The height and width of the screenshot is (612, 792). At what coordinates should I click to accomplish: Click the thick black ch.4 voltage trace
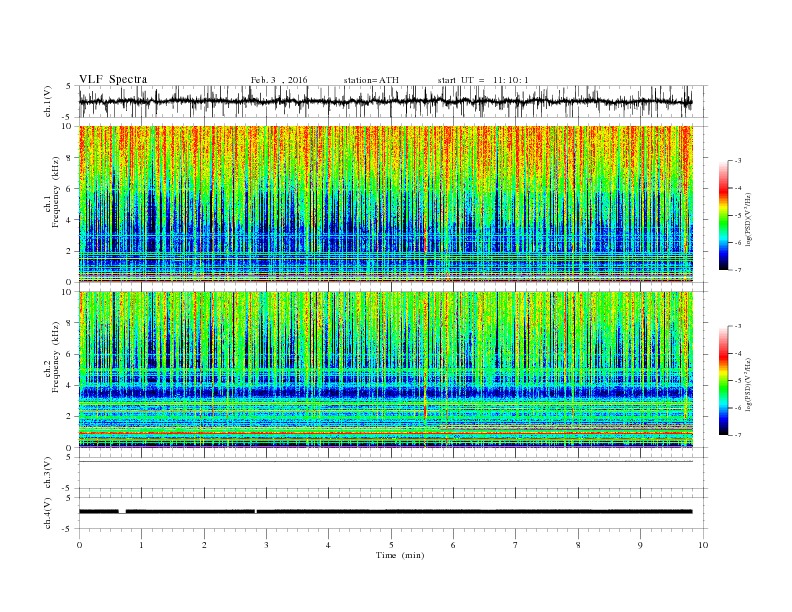tap(385, 512)
